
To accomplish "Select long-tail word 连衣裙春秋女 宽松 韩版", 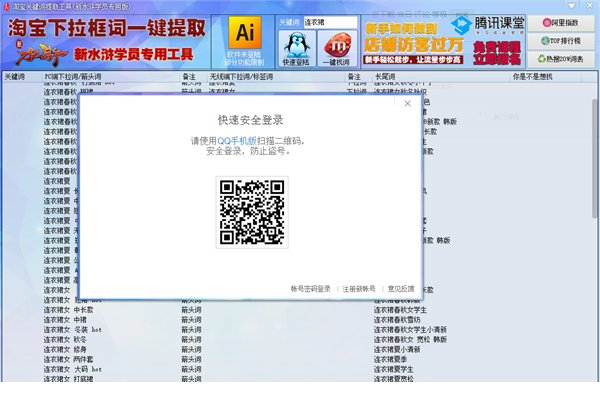I will tap(410, 340).
